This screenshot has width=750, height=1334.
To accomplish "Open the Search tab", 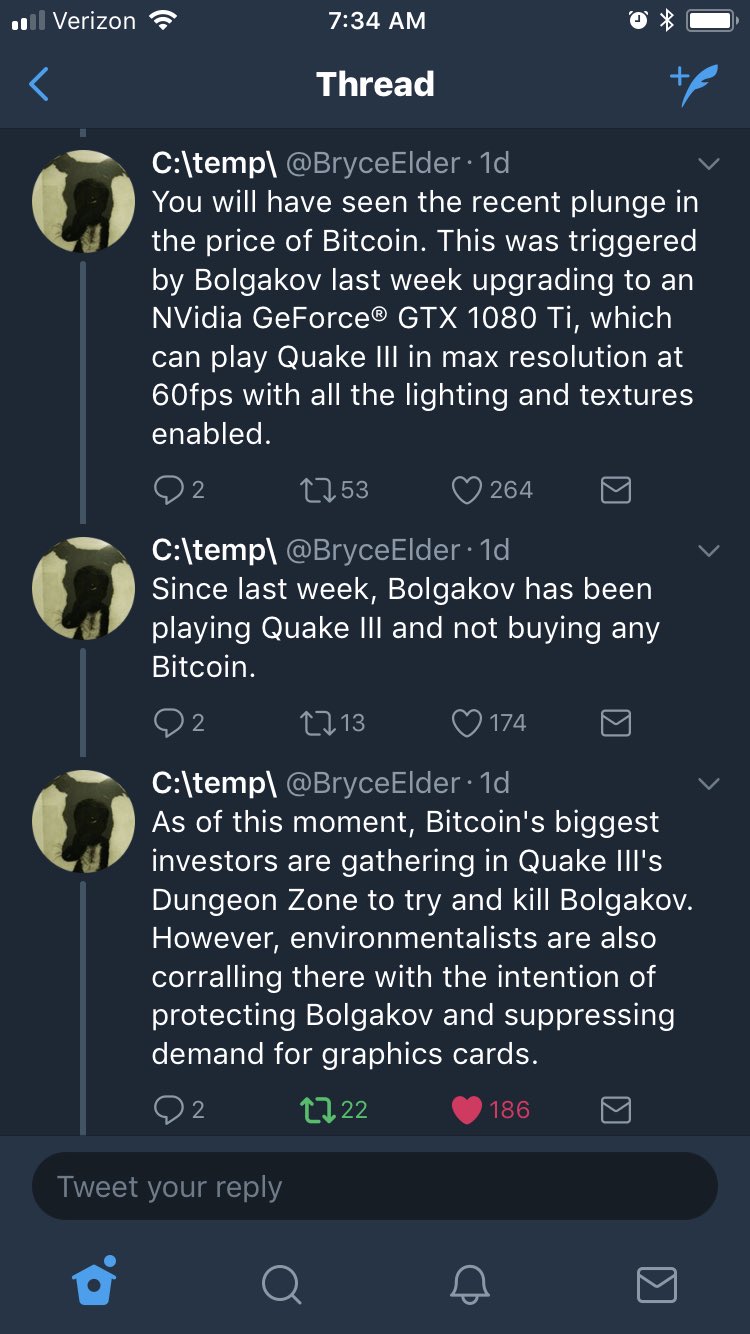I will (281, 1284).
